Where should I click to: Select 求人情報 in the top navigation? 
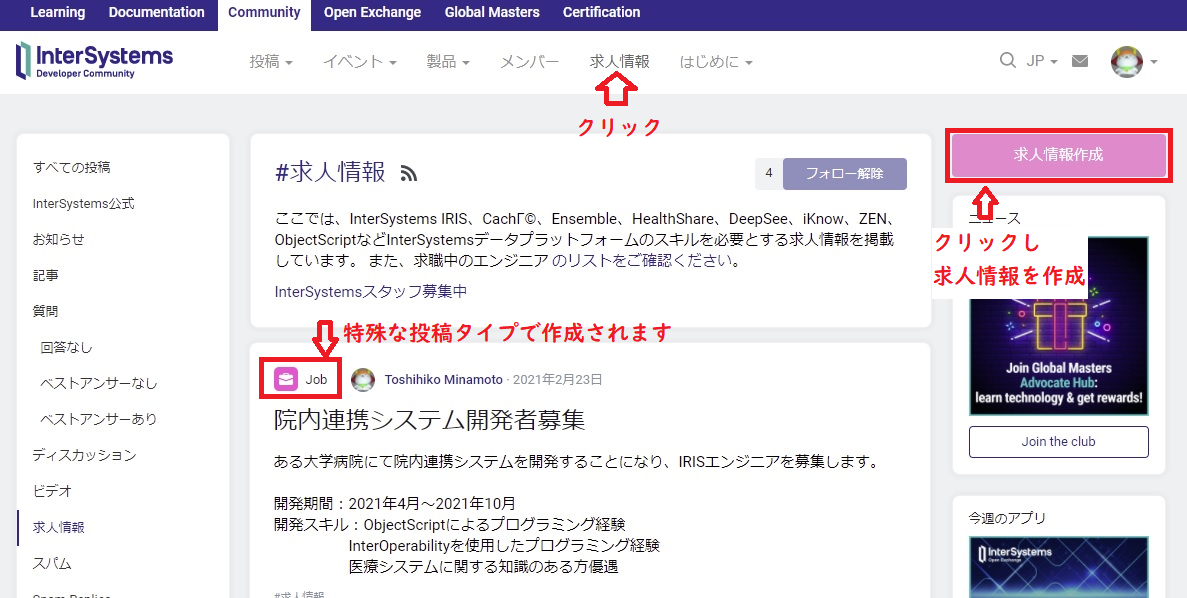[619, 62]
